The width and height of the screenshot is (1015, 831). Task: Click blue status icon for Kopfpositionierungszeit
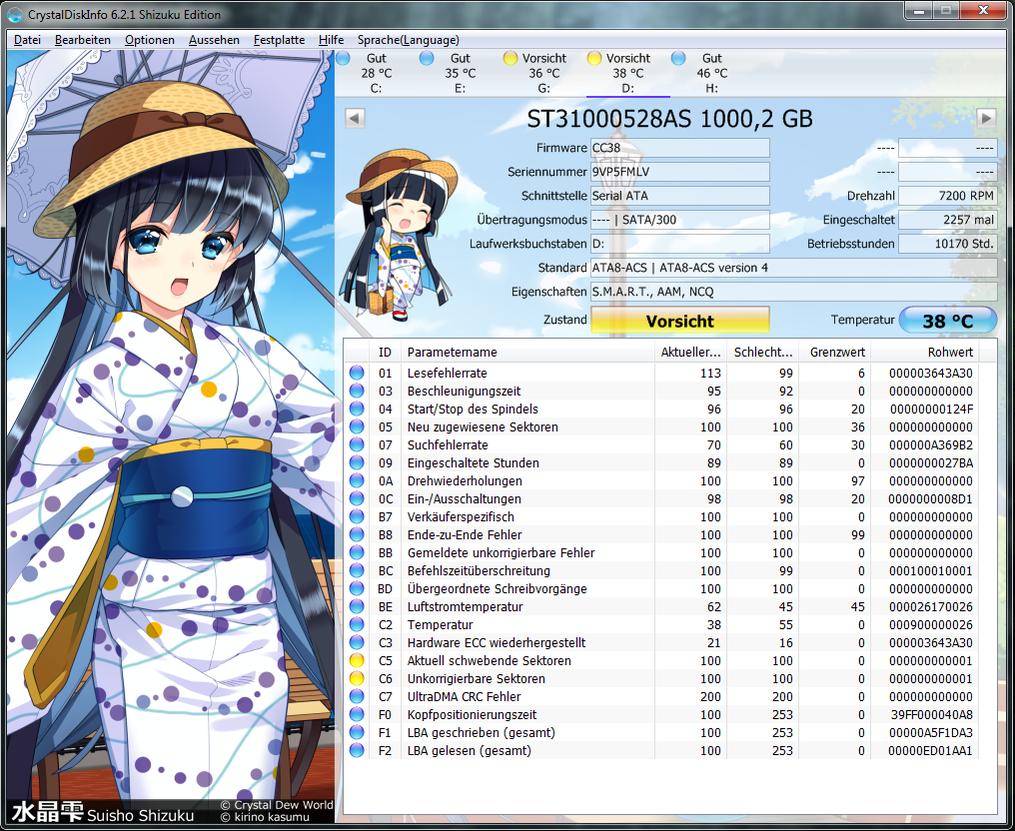[356, 715]
